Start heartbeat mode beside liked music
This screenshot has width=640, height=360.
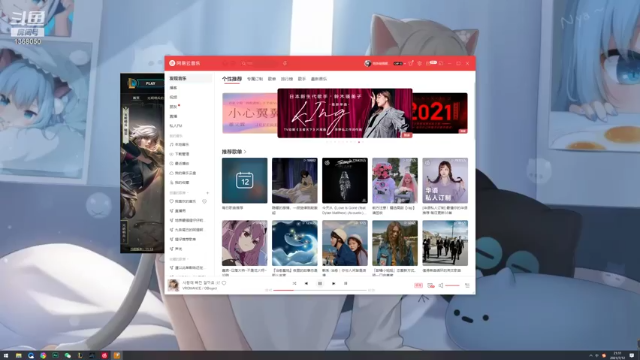204,201
